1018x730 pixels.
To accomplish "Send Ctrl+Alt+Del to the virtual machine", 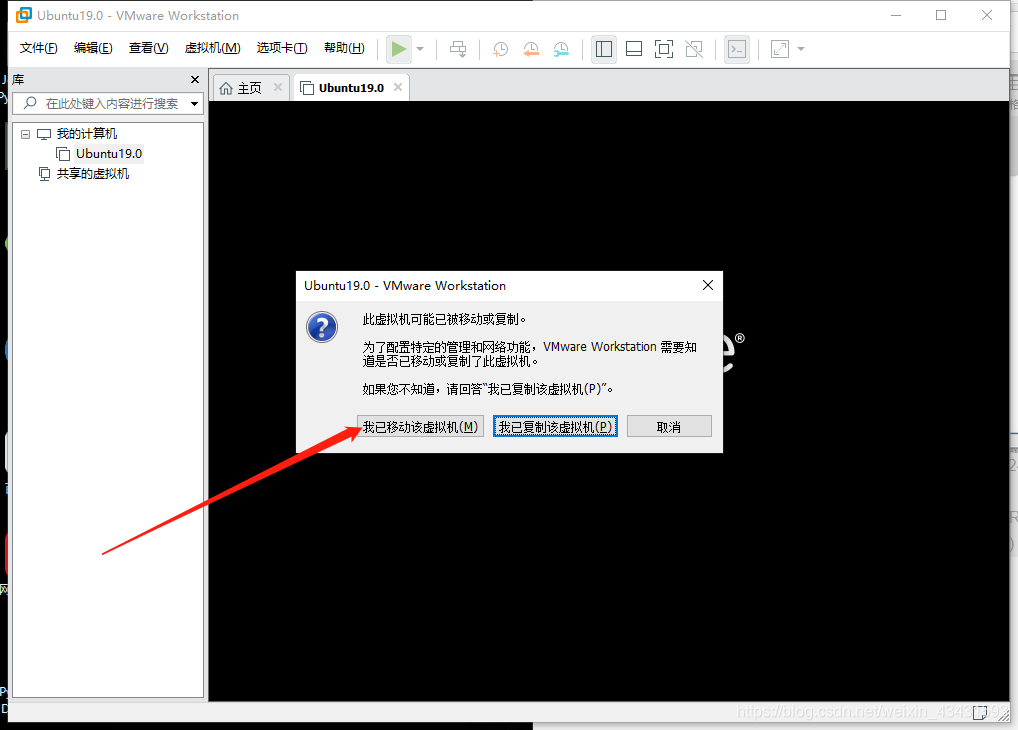I will pos(458,49).
